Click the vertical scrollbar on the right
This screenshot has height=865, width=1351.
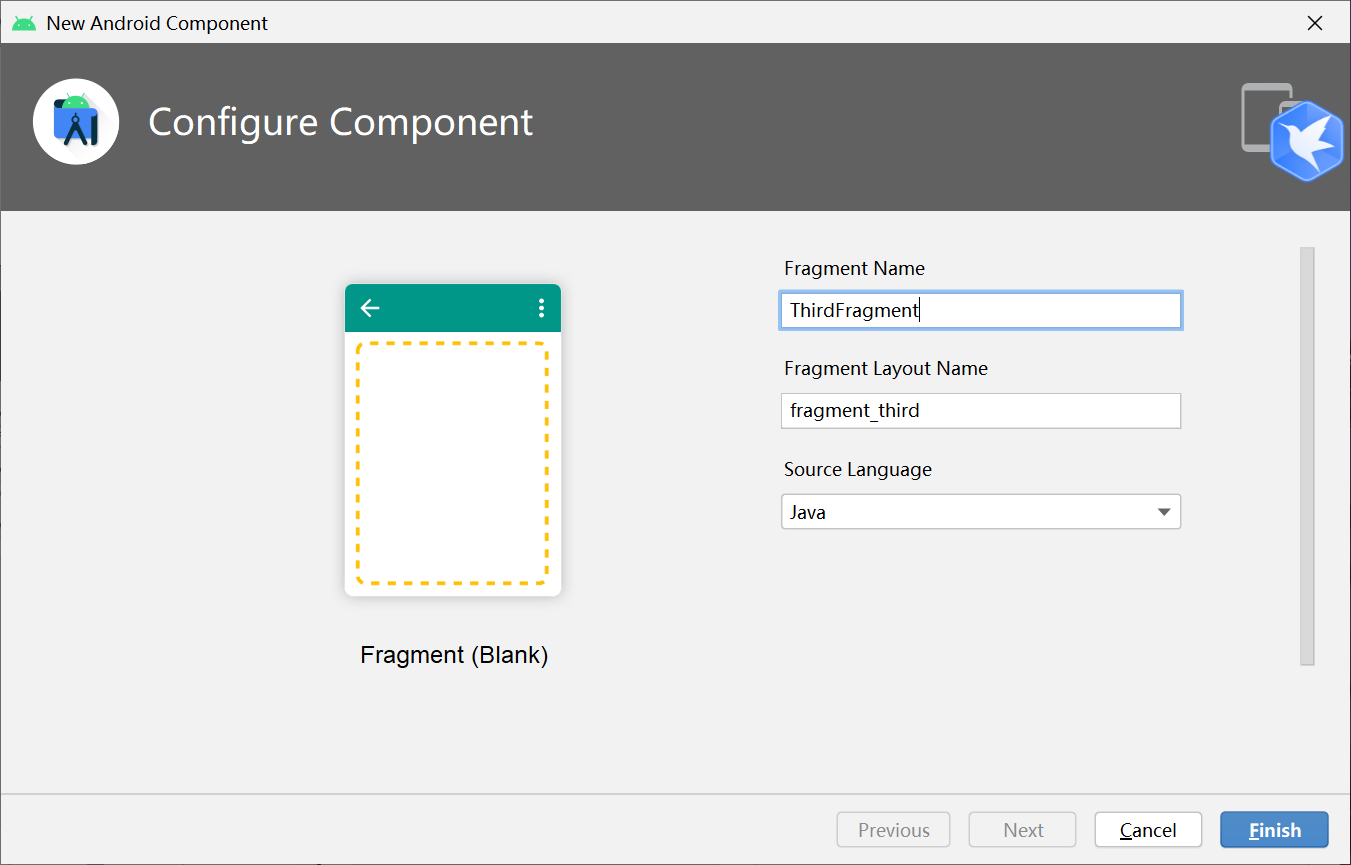1307,456
